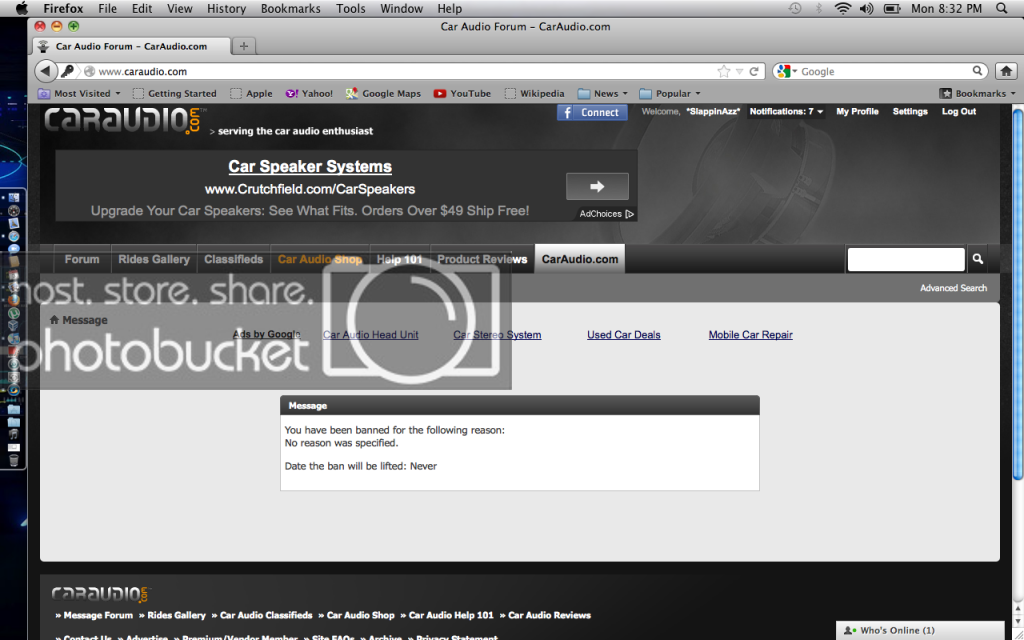This screenshot has width=1024, height=640.
Task: Click the Log Out link
Action: point(959,112)
